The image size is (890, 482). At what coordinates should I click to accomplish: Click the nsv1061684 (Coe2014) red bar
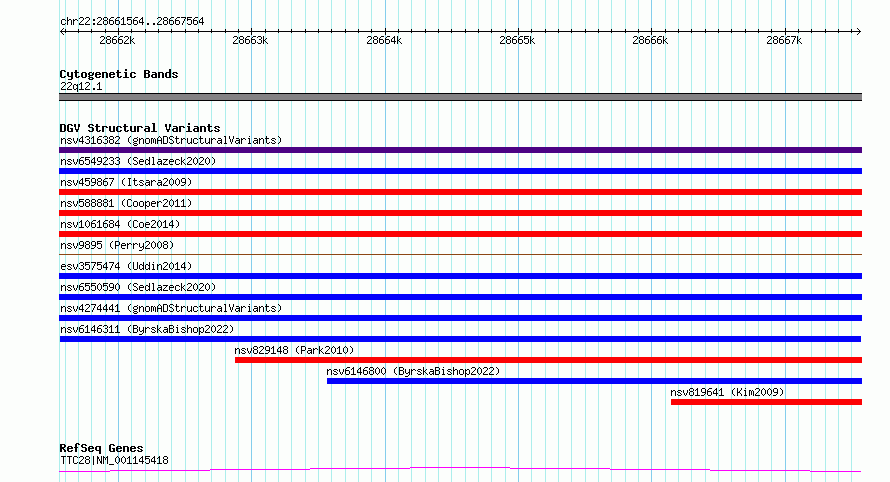click(460, 234)
